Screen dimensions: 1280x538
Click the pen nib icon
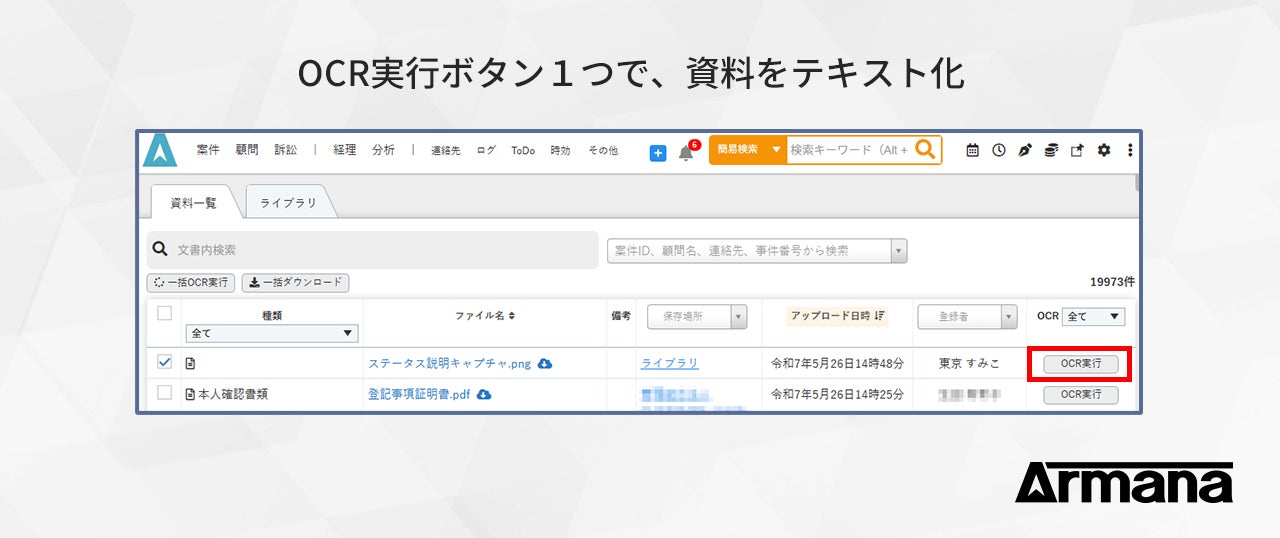pos(1025,150)
